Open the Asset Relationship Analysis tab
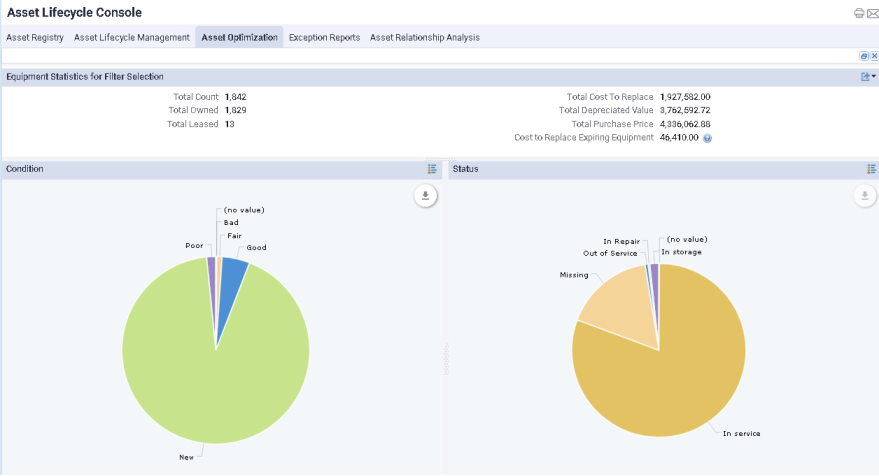879x476 pixels. click(x=424, y=38)
